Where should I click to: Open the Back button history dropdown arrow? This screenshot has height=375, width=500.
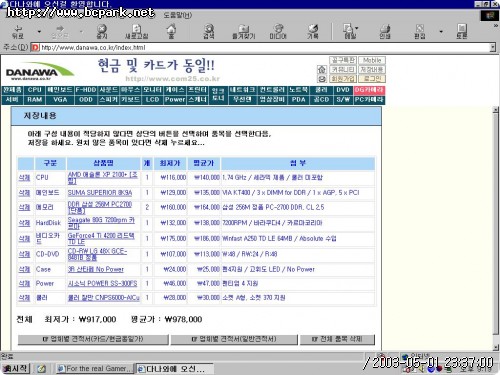point(39,32)
